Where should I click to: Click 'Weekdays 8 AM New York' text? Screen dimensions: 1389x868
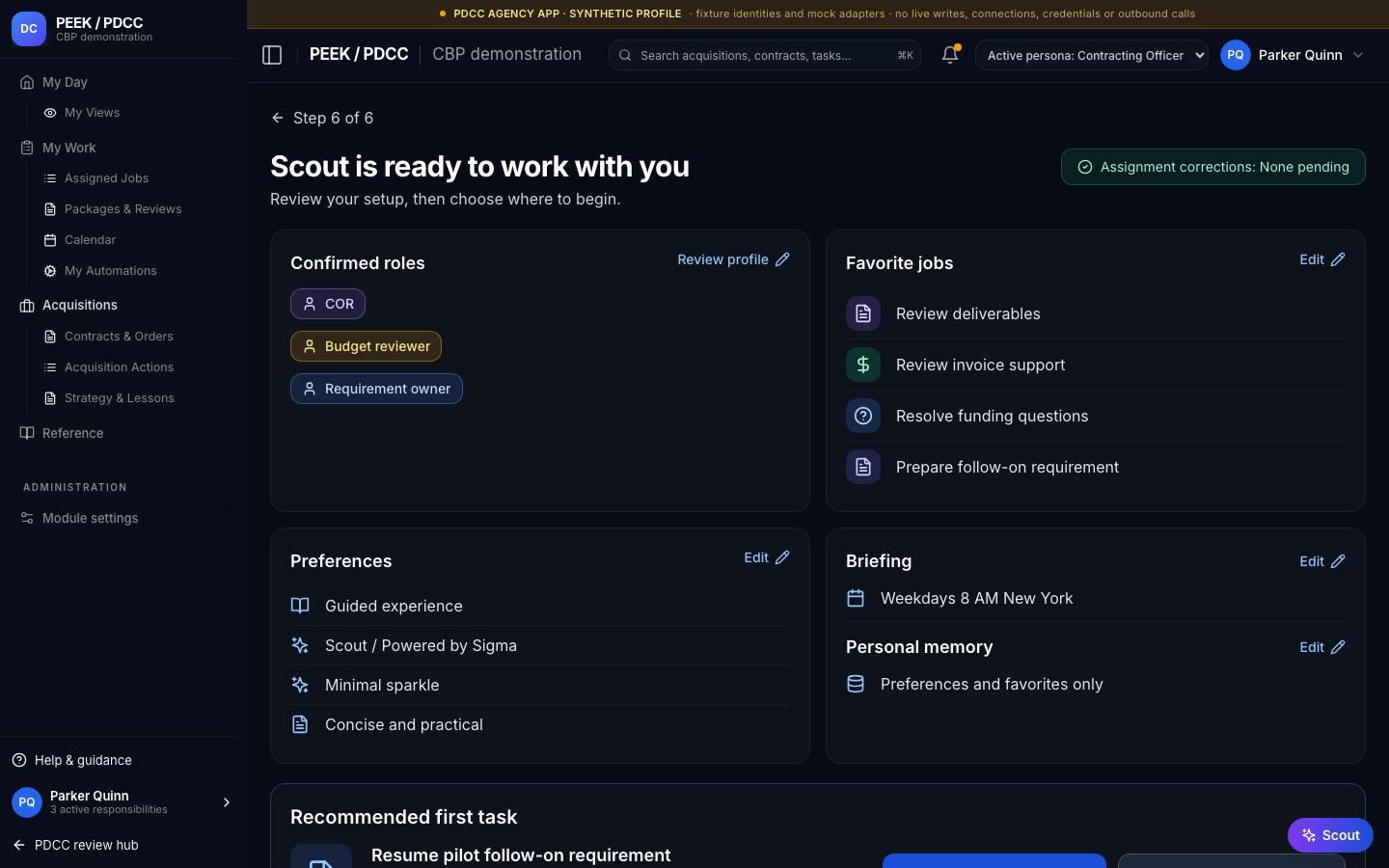[x=976, y=598]
